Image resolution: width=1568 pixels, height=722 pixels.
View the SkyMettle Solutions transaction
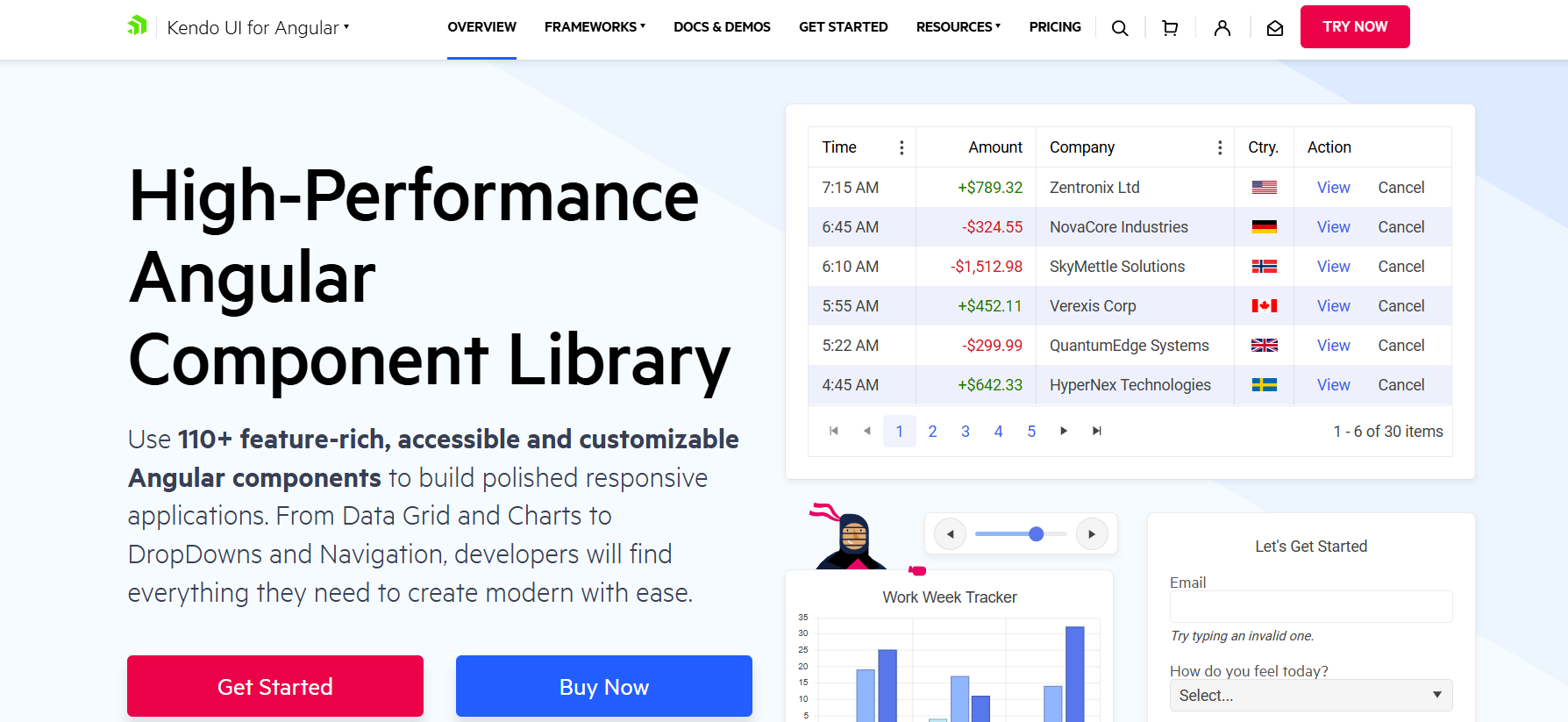coord(1333,267)
